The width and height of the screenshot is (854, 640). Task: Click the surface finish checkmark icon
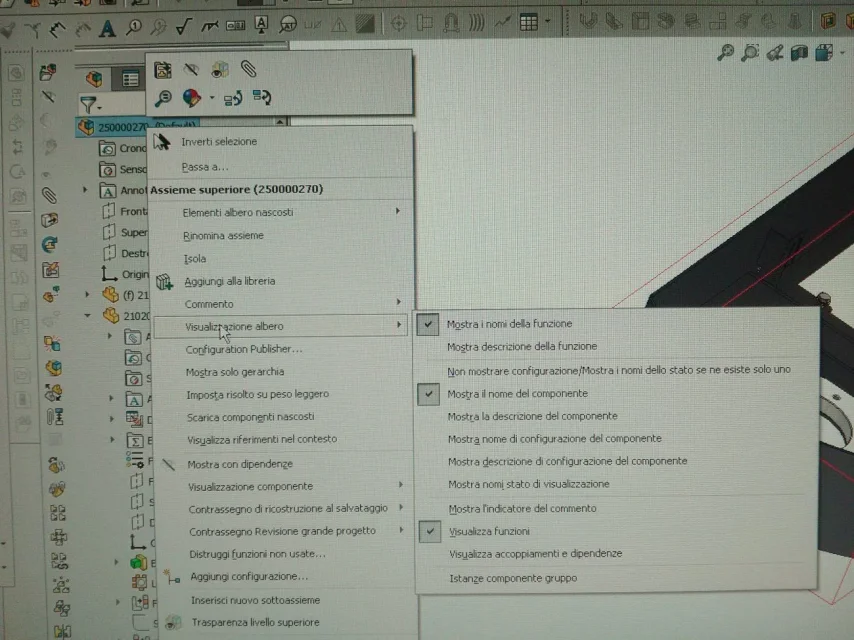point(184,26)
